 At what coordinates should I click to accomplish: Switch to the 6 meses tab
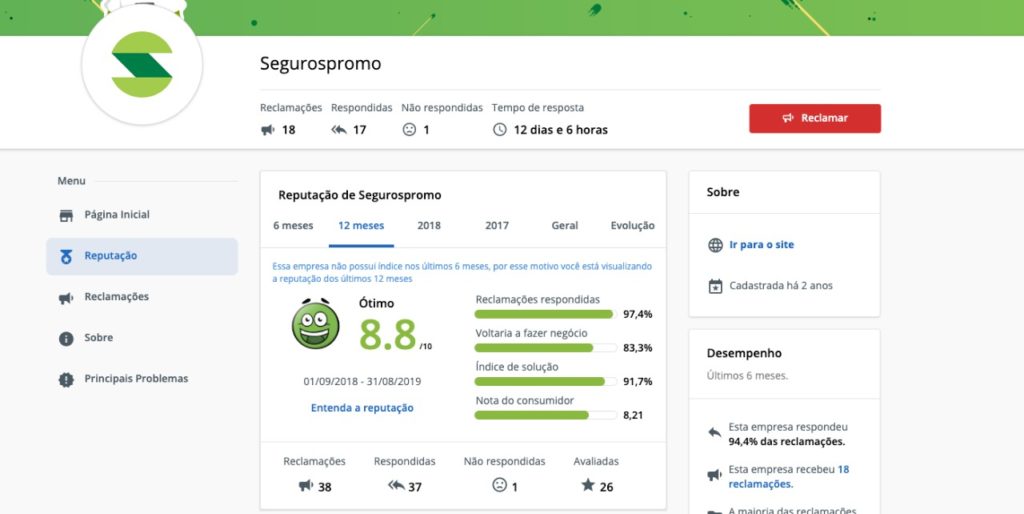(293, 226)
